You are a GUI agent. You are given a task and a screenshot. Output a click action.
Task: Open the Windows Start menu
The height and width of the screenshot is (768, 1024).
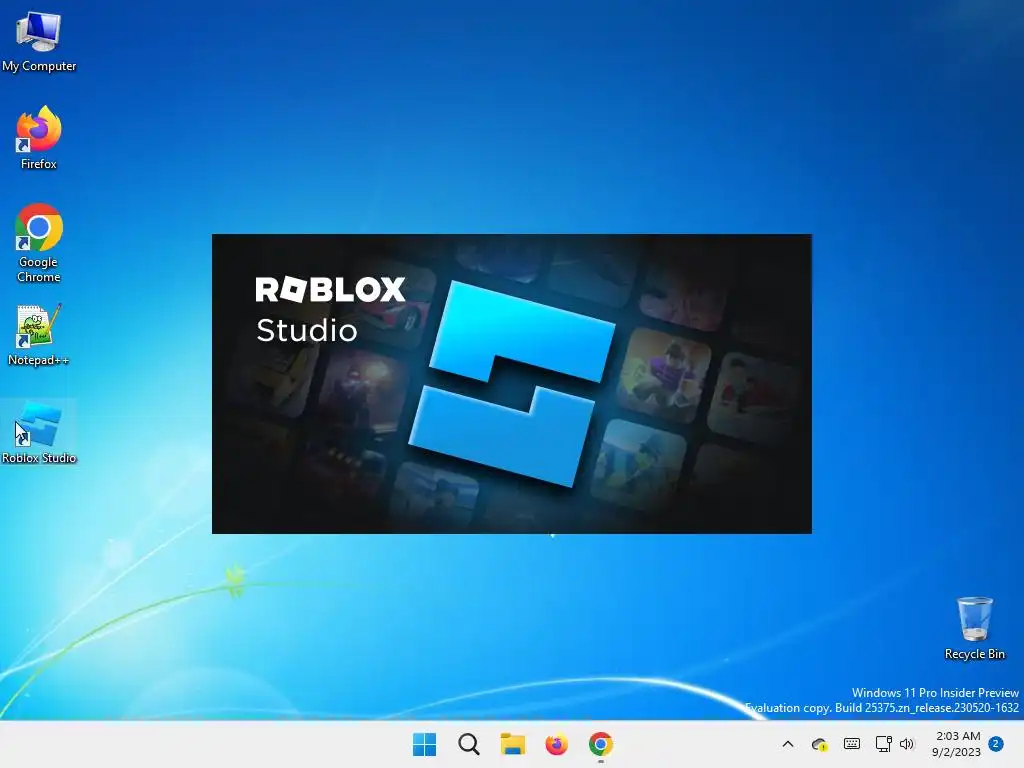[424, 744]
